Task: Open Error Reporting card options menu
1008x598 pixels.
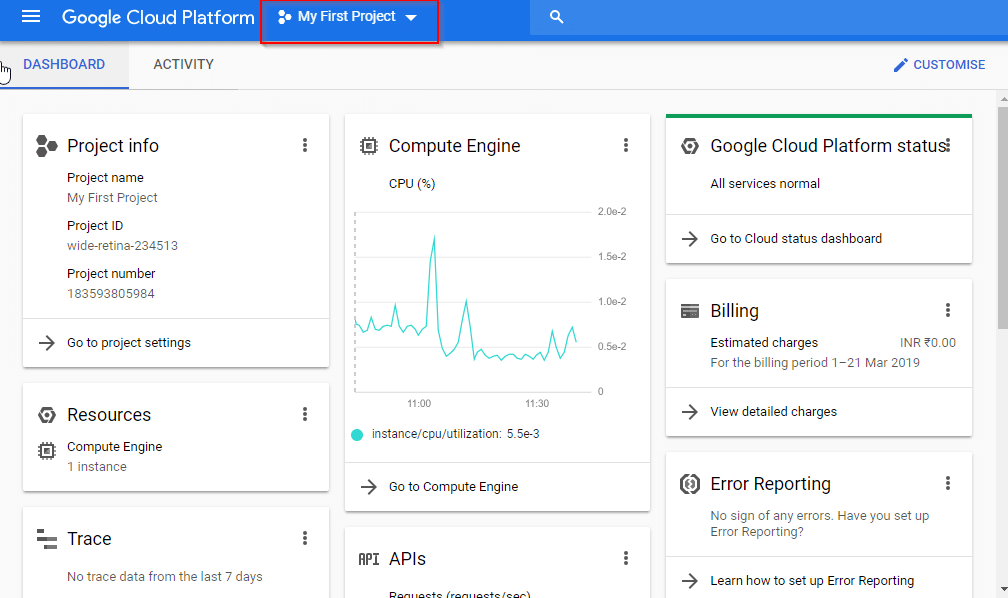Action: click(948, 483)
